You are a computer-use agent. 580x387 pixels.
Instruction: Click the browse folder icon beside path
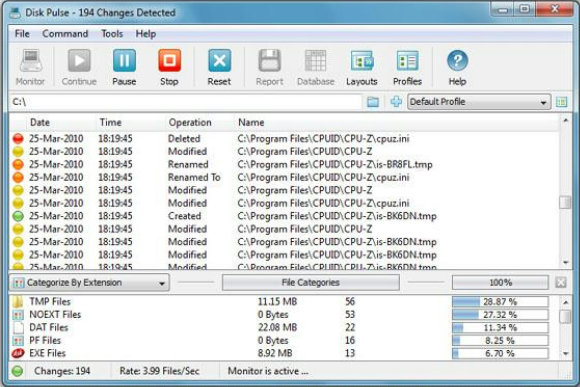373,102
